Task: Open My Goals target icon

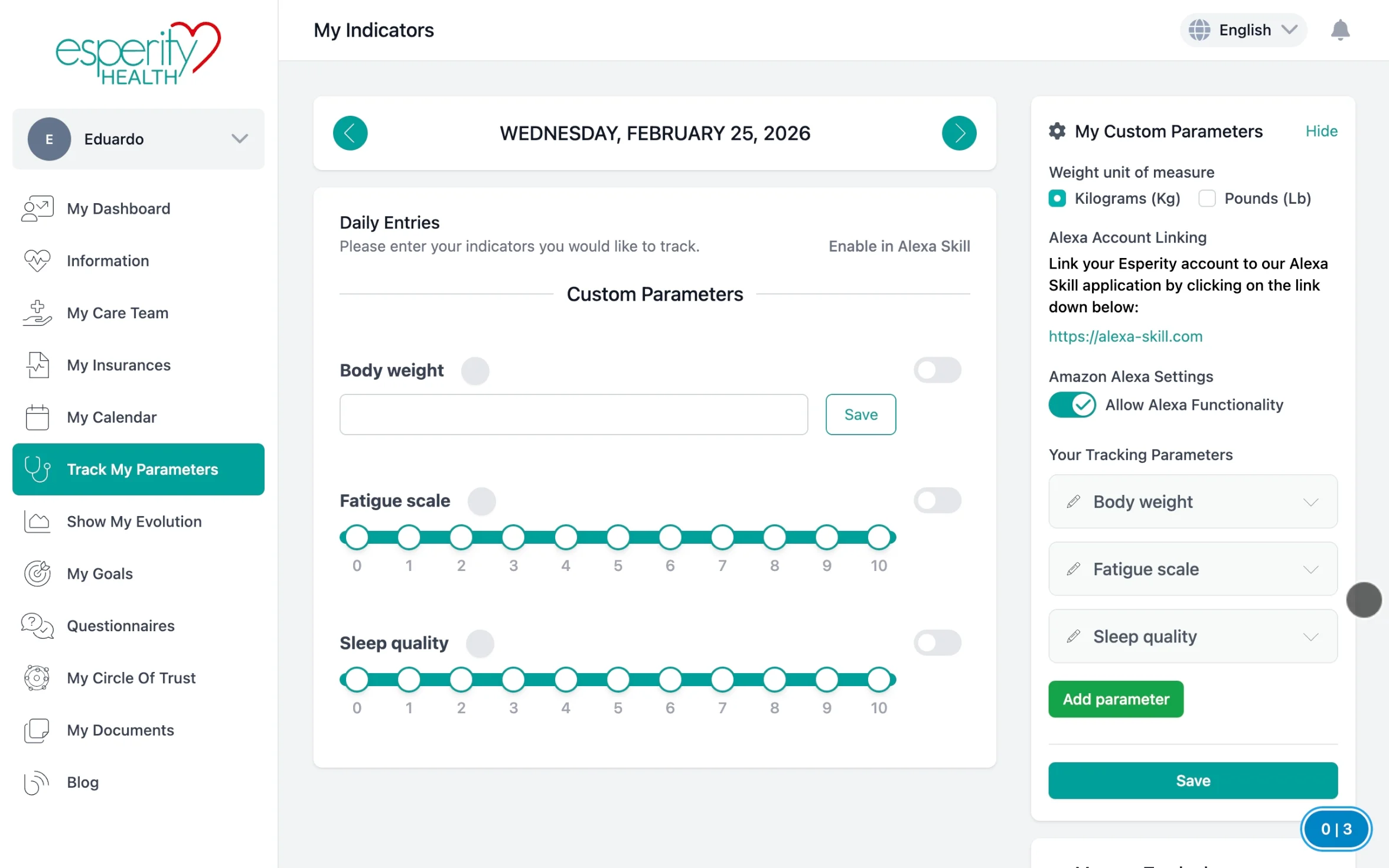Action: (x=37, y=573)
